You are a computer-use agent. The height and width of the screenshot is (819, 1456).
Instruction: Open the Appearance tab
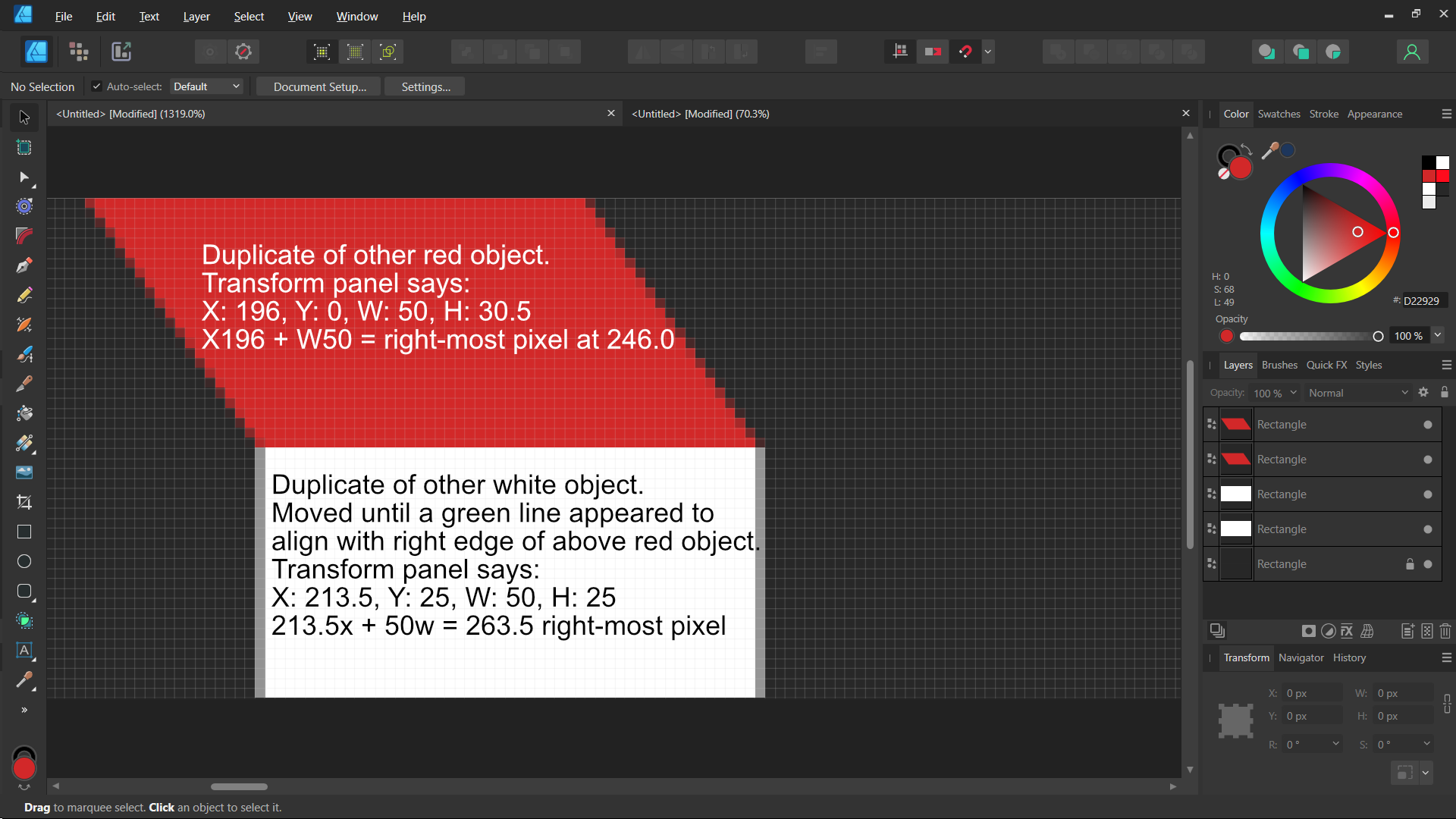(1374, 114)
